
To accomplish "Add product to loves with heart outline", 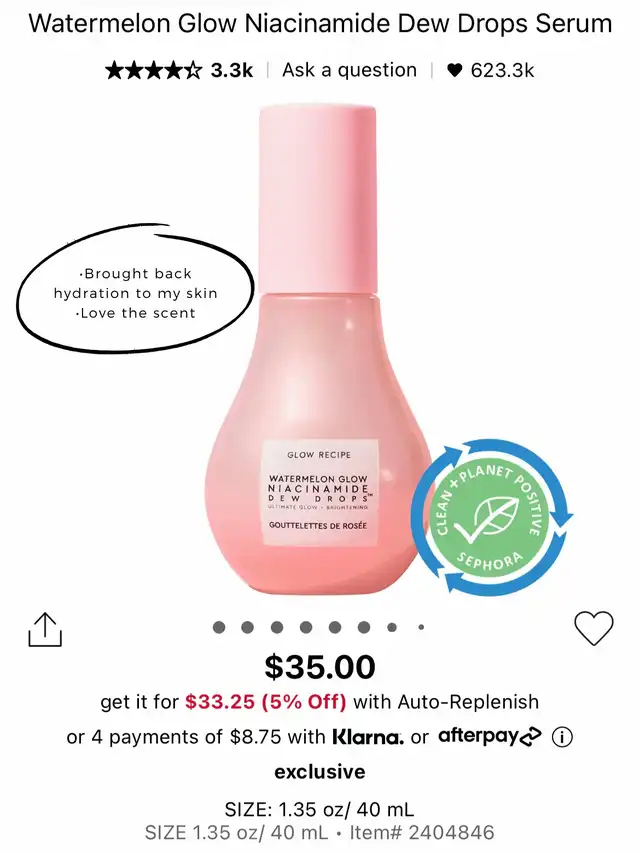I will coord(594,628).
